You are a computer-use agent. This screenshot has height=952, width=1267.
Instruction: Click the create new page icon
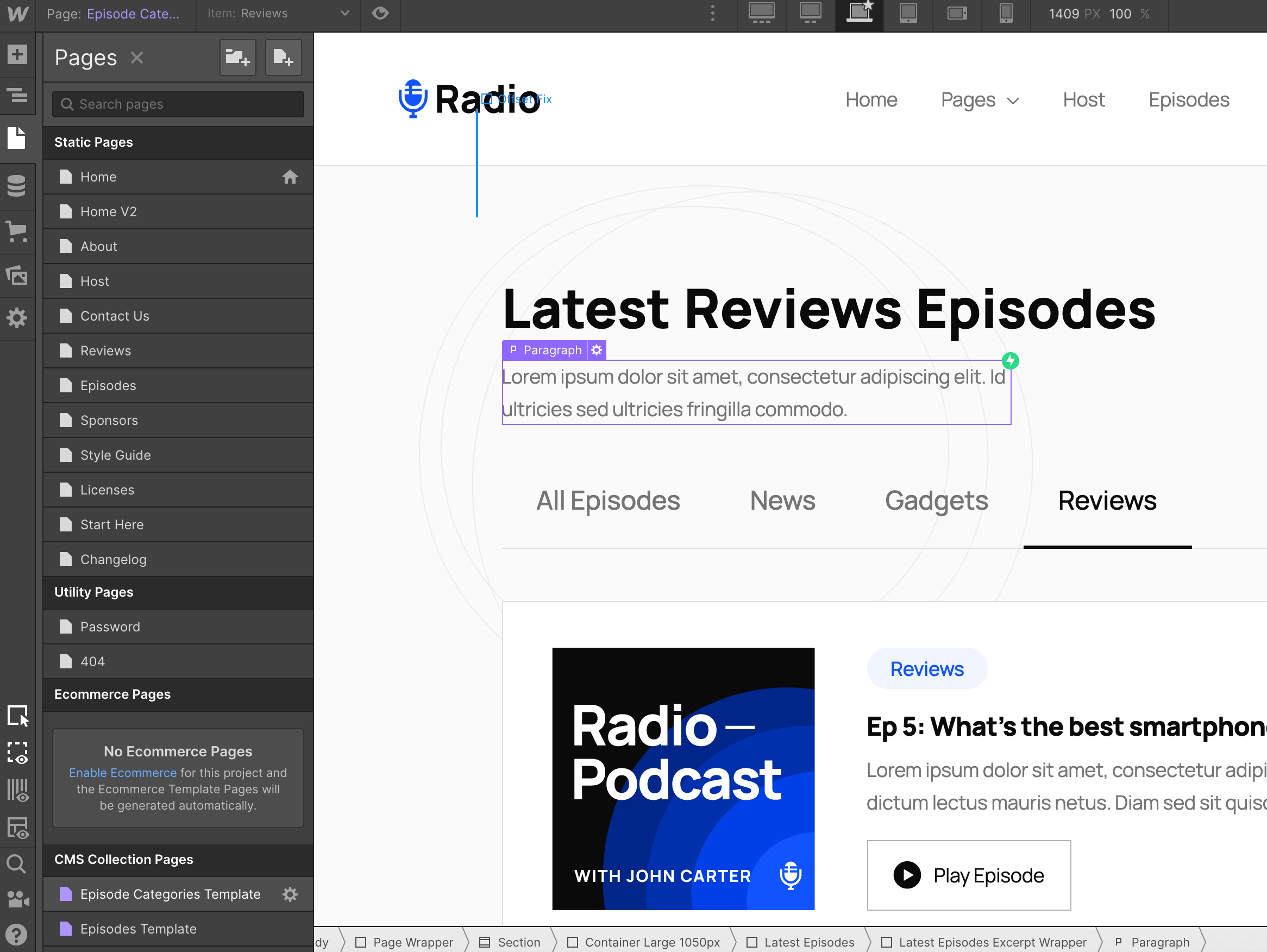pyautogui.click(x=284, y=57)
